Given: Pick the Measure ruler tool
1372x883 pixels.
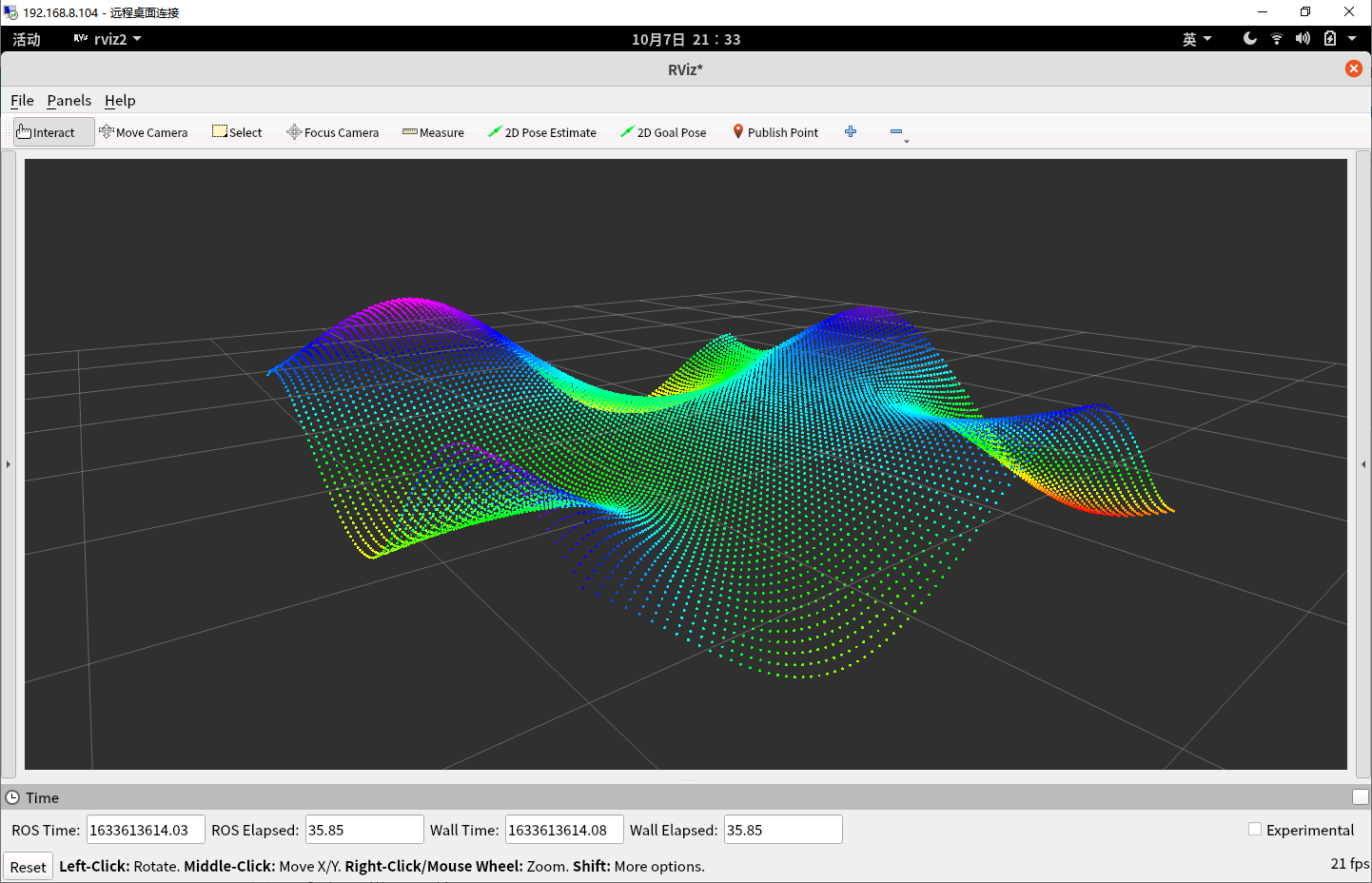Looking at the screenshot, I should click(x=433, y=132).
